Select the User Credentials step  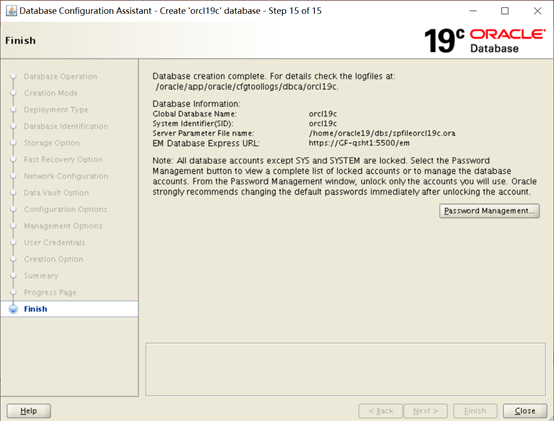(54, 243)
